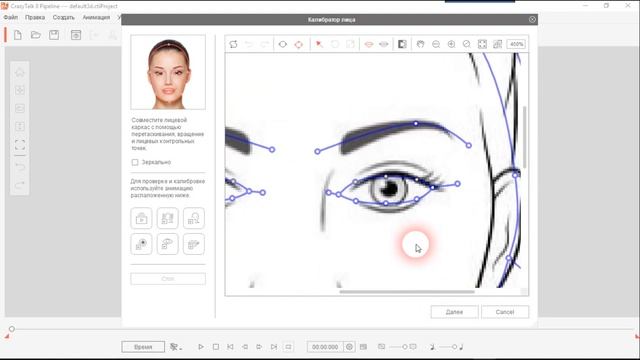This screenshot has width=640, height=360.
Task: Click the lasso reset icon in calibrator toolbar
Action: (233, 44)
